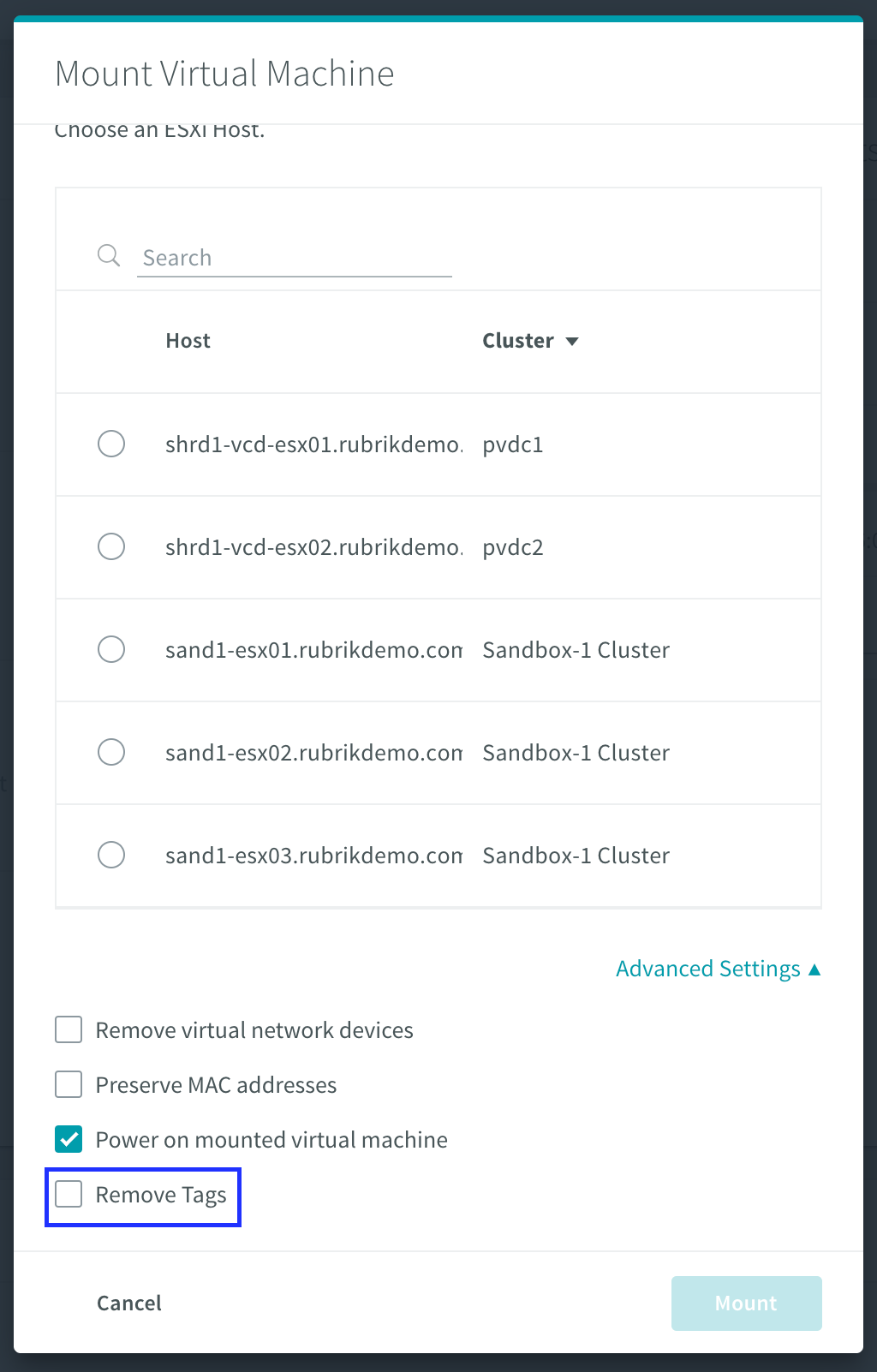877x1372 pixels.
Task: Pick sand1-esx03 host radio button
Action: (x=111, y=855)
